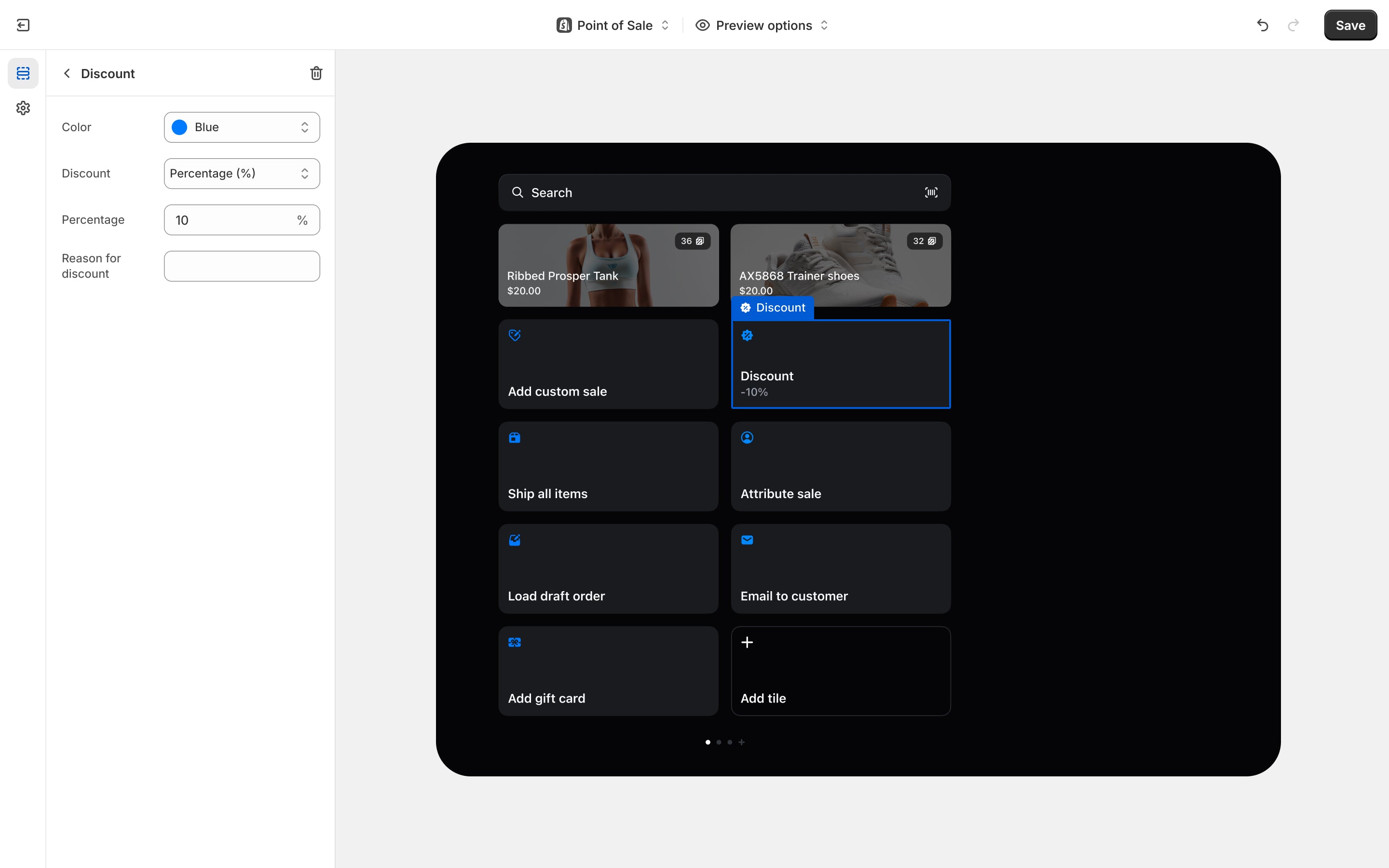Select the Email to customer tile
This screenshot has height=868, width=1389.
[x=841, y=569]
